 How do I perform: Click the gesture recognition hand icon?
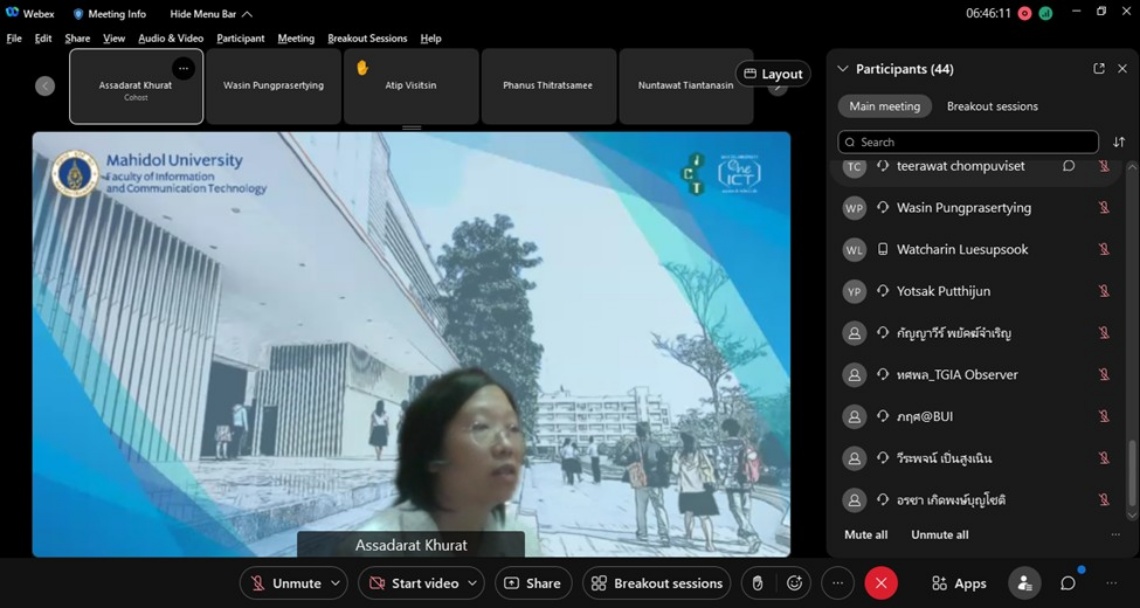click(758, 583)
